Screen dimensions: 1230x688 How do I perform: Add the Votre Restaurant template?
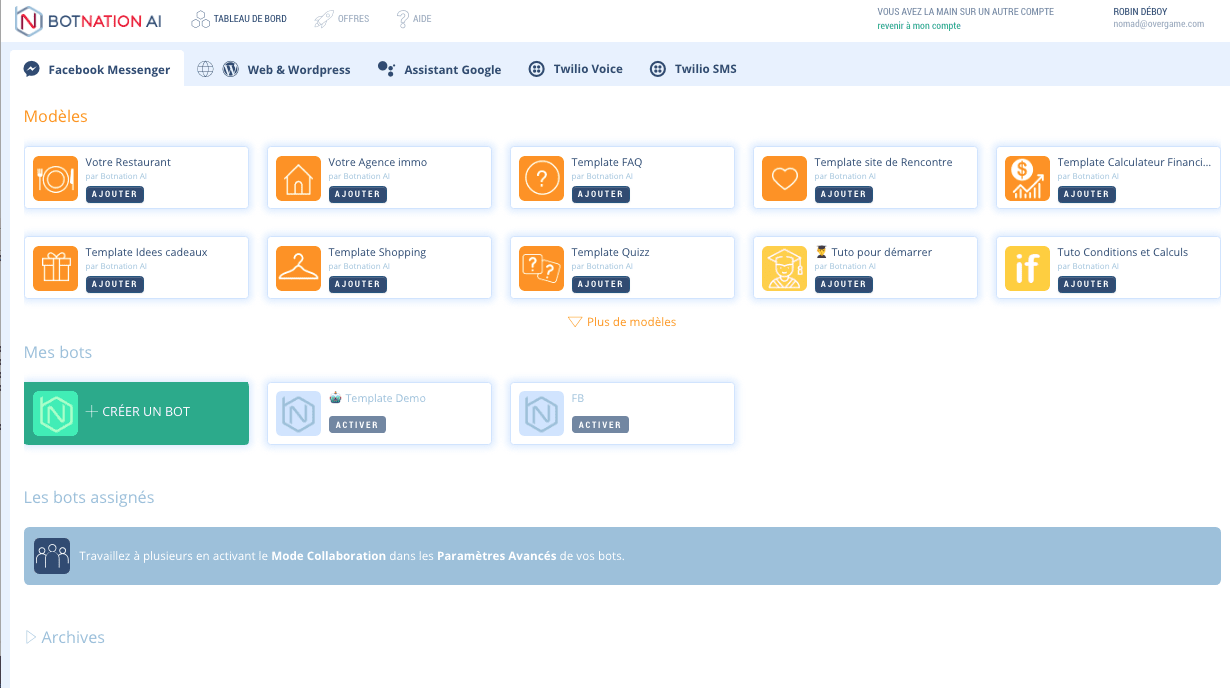pyautogui.click(x=115, y=194)
